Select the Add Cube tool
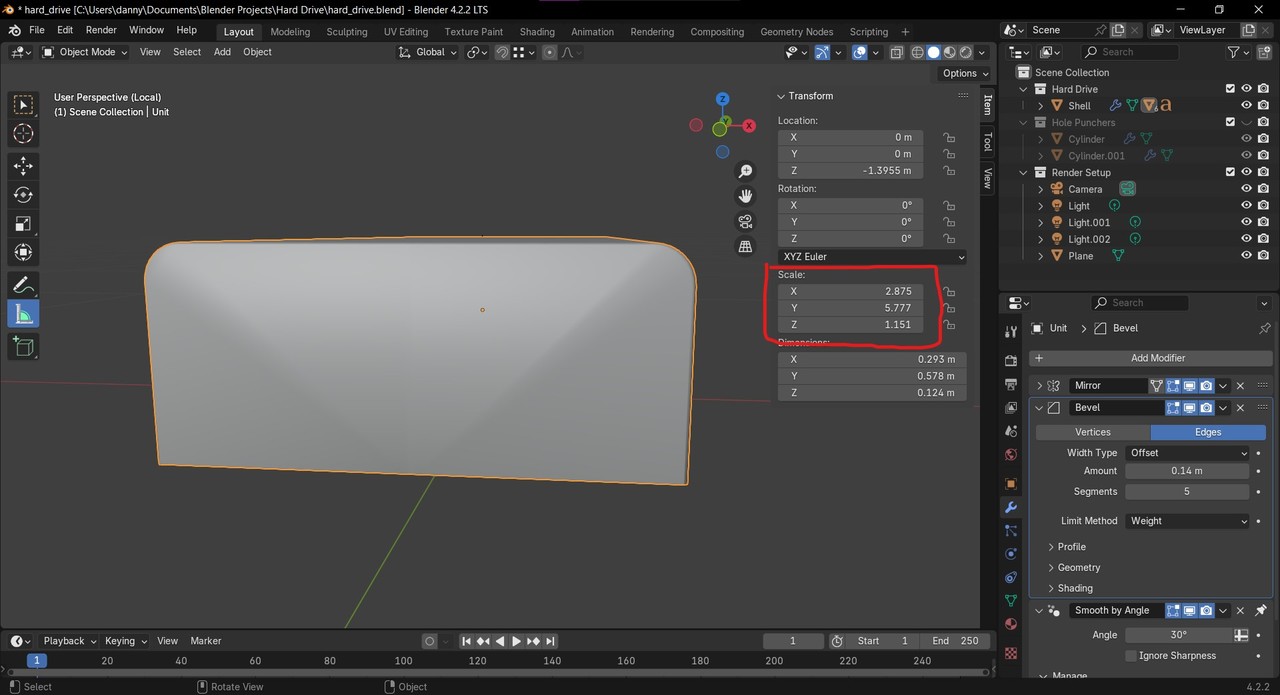 (23, 346)
